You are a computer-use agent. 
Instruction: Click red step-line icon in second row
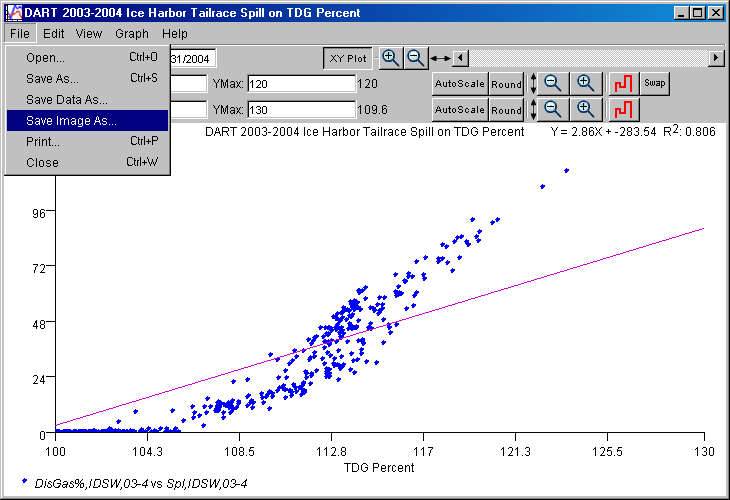tap(623, 109)
